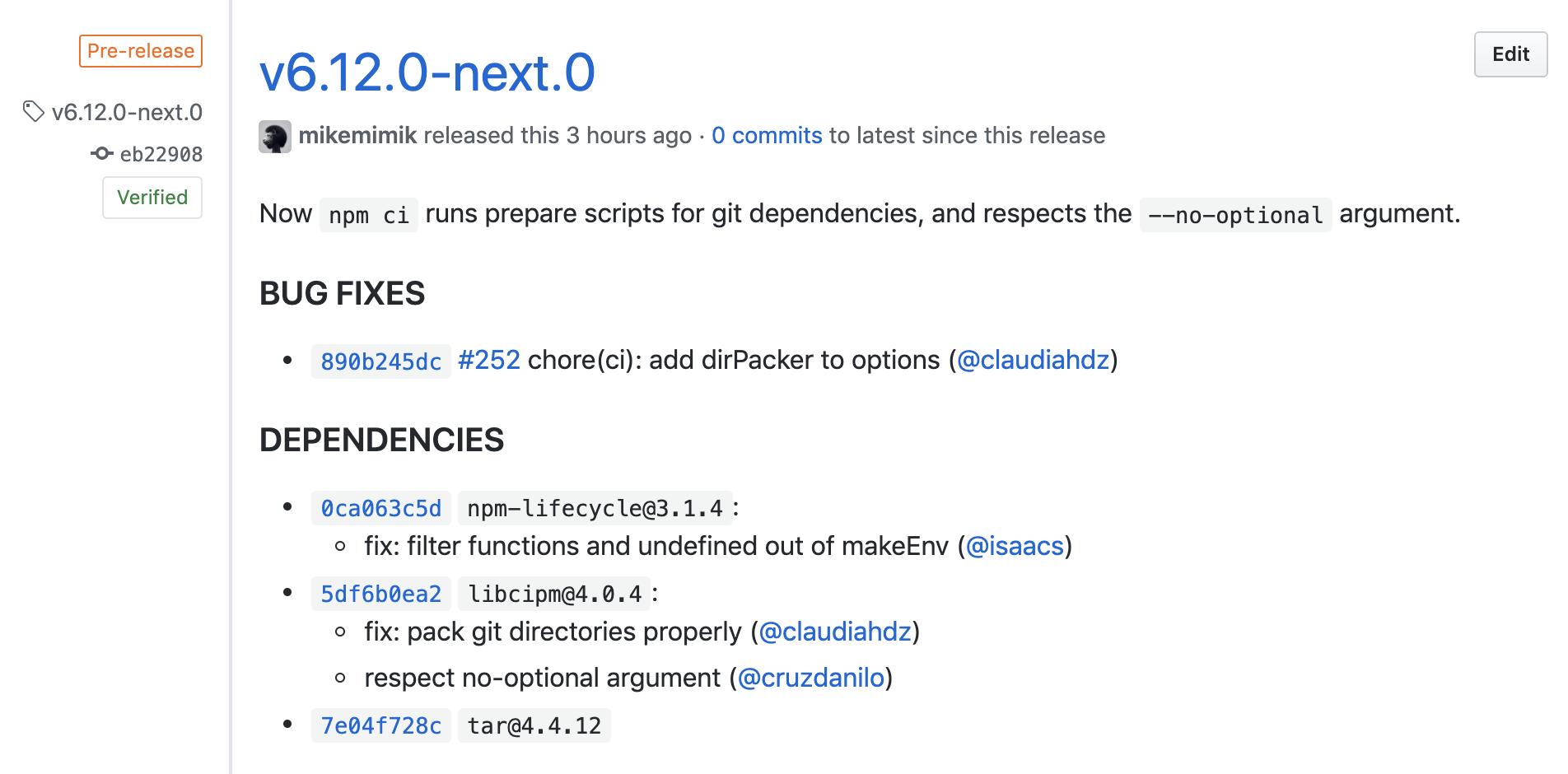This screenshot has height=774, width=1568.
Task: Visit @cruzdanilo profile
Action: [811, 678]
